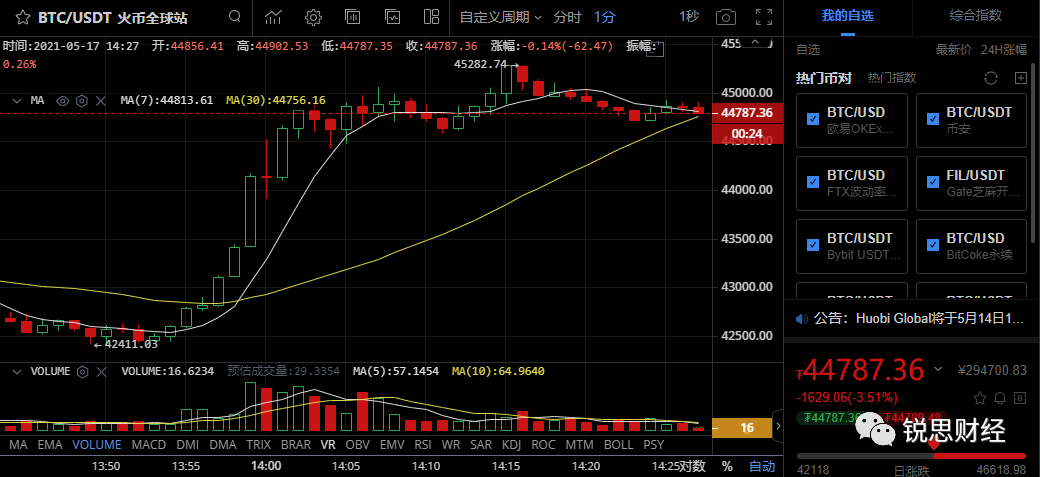Select the 分时 timeframe

(x=567, y=17)
